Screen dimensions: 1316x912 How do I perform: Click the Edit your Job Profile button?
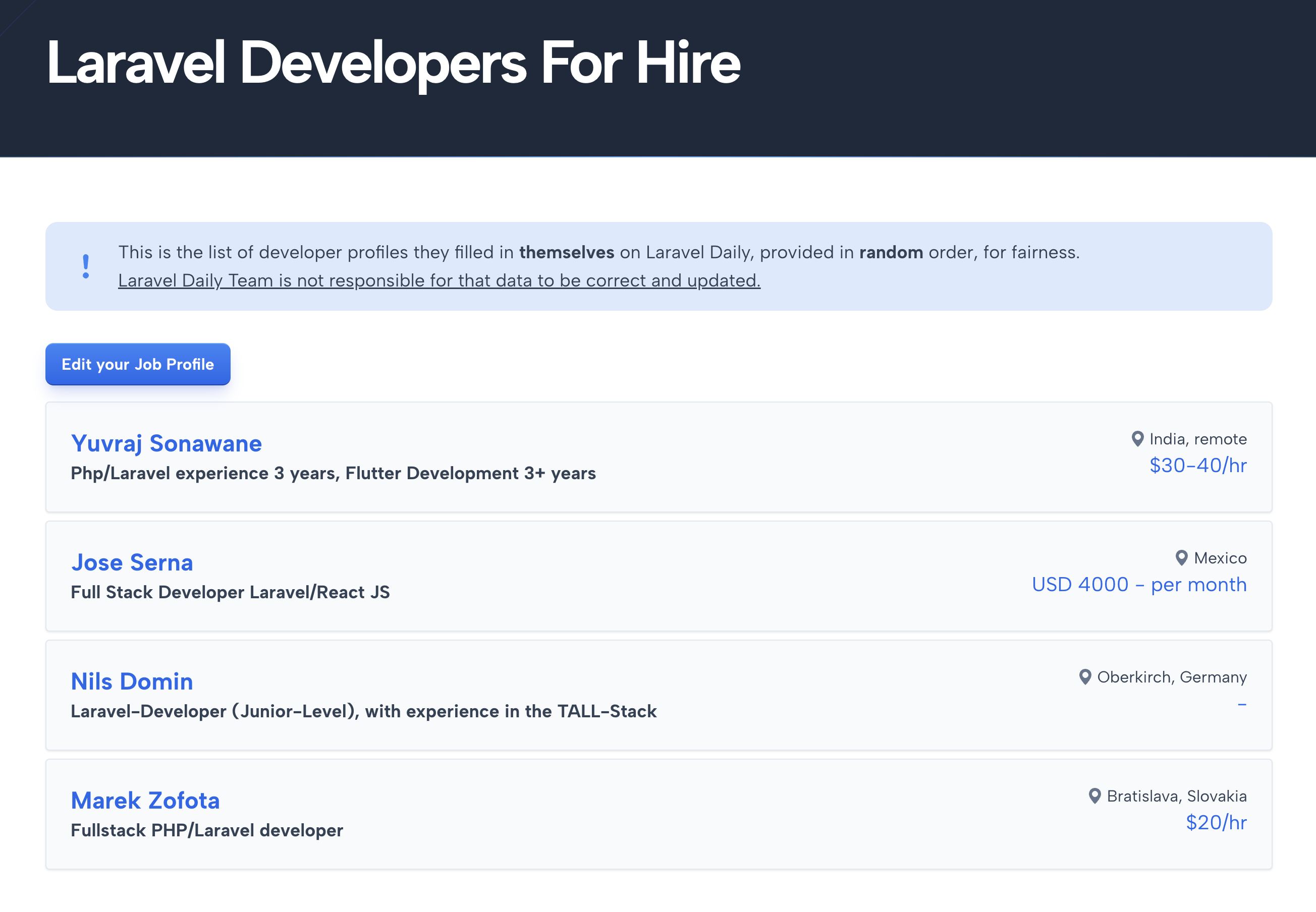[137, 364]
